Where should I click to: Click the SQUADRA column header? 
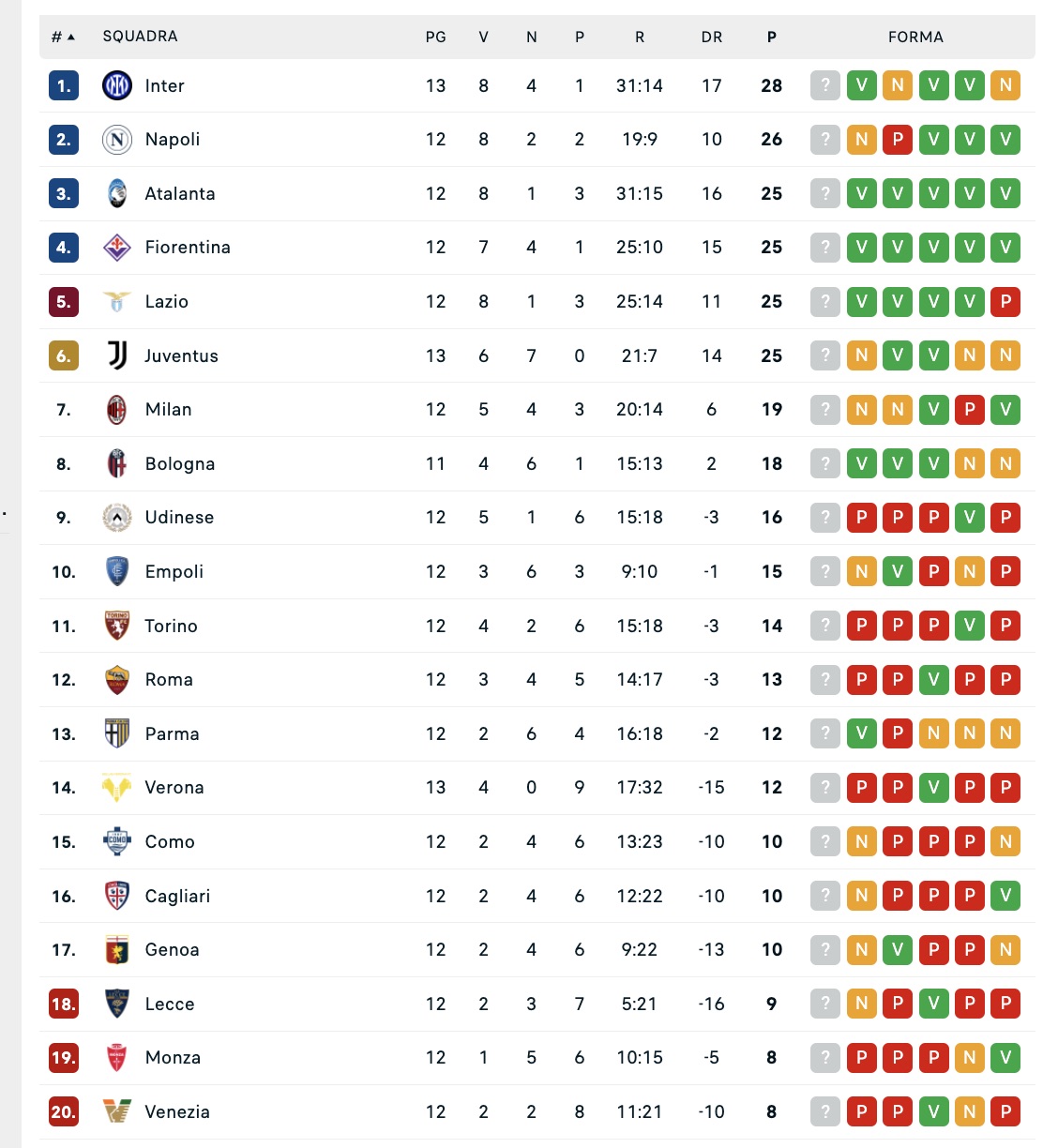coord(140,37)
